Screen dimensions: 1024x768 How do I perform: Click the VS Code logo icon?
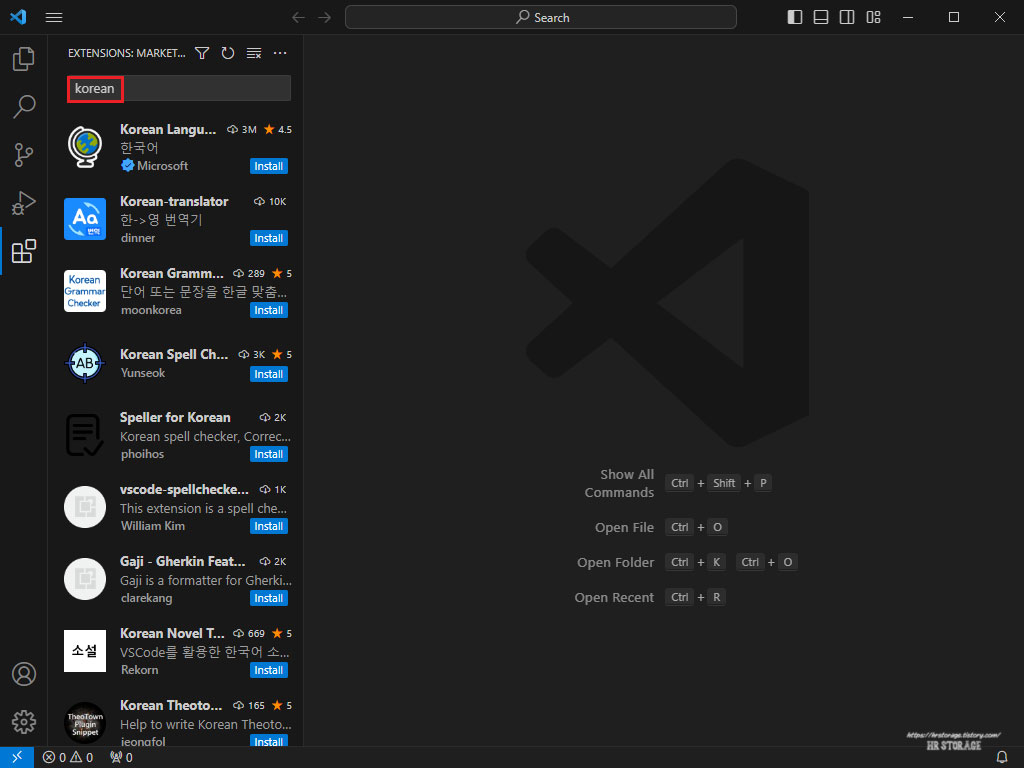[x=18, y=17]
